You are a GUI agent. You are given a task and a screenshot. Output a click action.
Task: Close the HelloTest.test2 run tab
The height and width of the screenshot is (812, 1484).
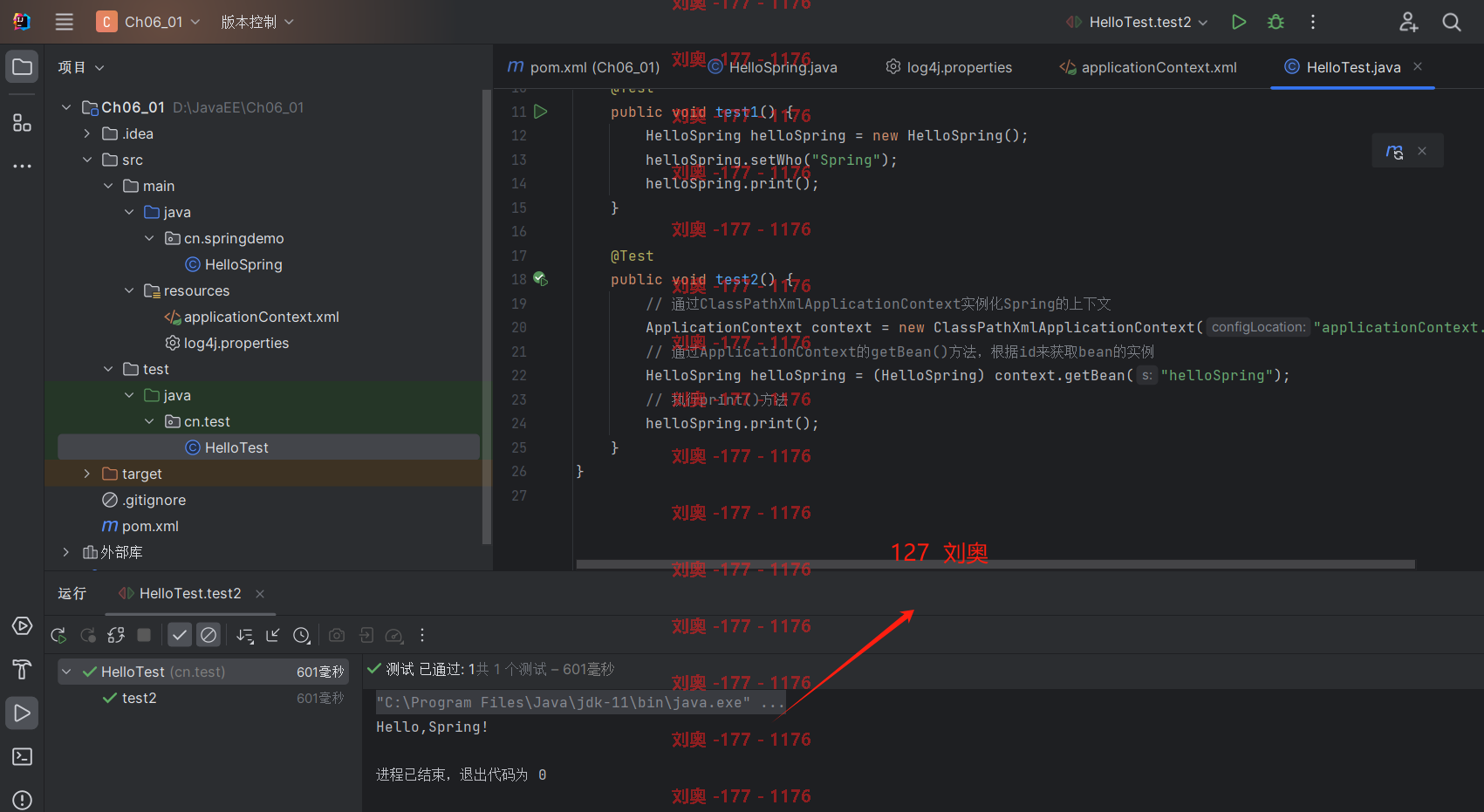pyautogui.click(x=260, y=594)
